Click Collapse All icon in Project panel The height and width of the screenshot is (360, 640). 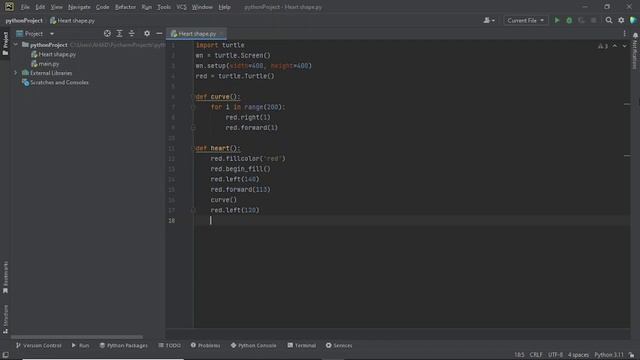pos(131,33)
